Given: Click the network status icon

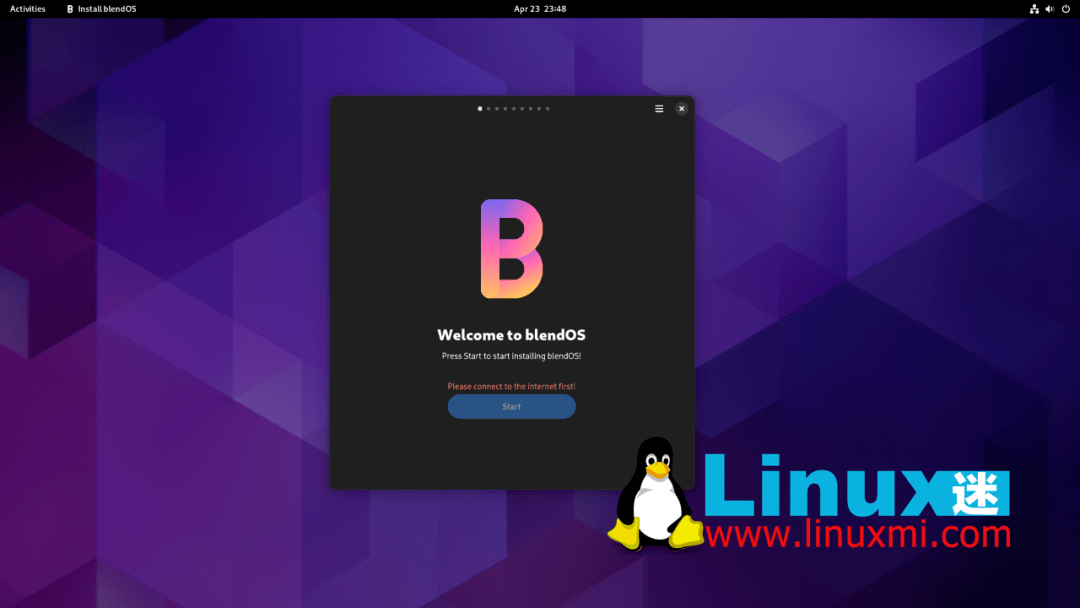Looking at the screenshot, I should tap(1033, 9).
